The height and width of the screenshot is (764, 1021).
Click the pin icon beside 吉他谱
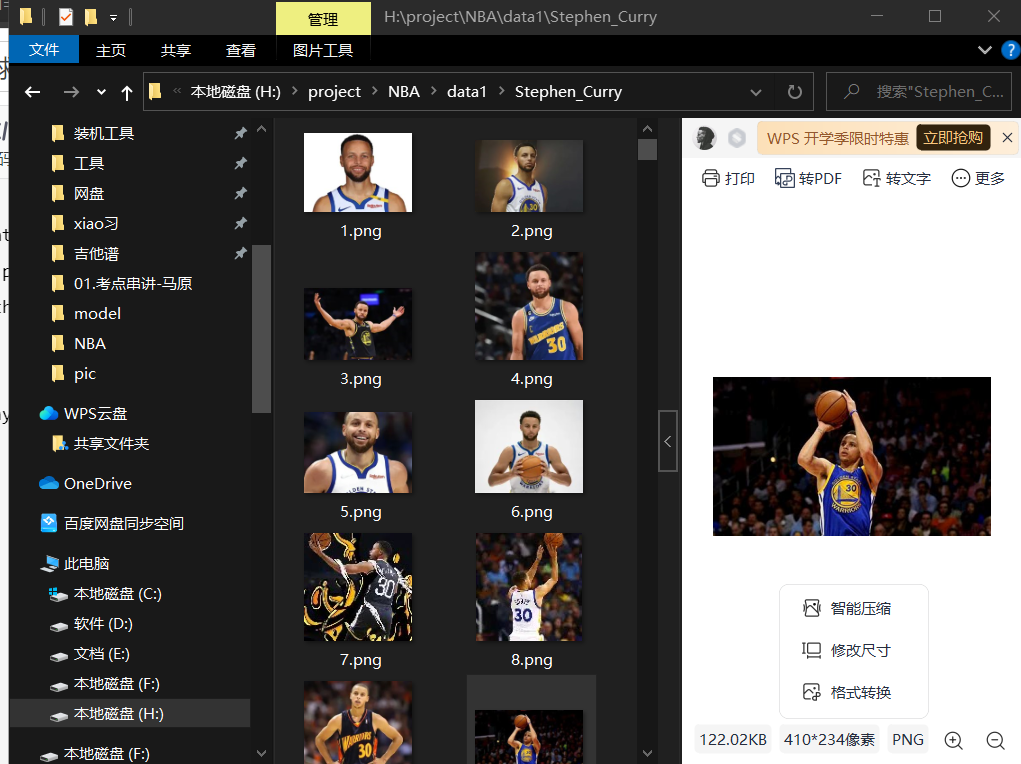pyautogui.click(x=240, y=253)
